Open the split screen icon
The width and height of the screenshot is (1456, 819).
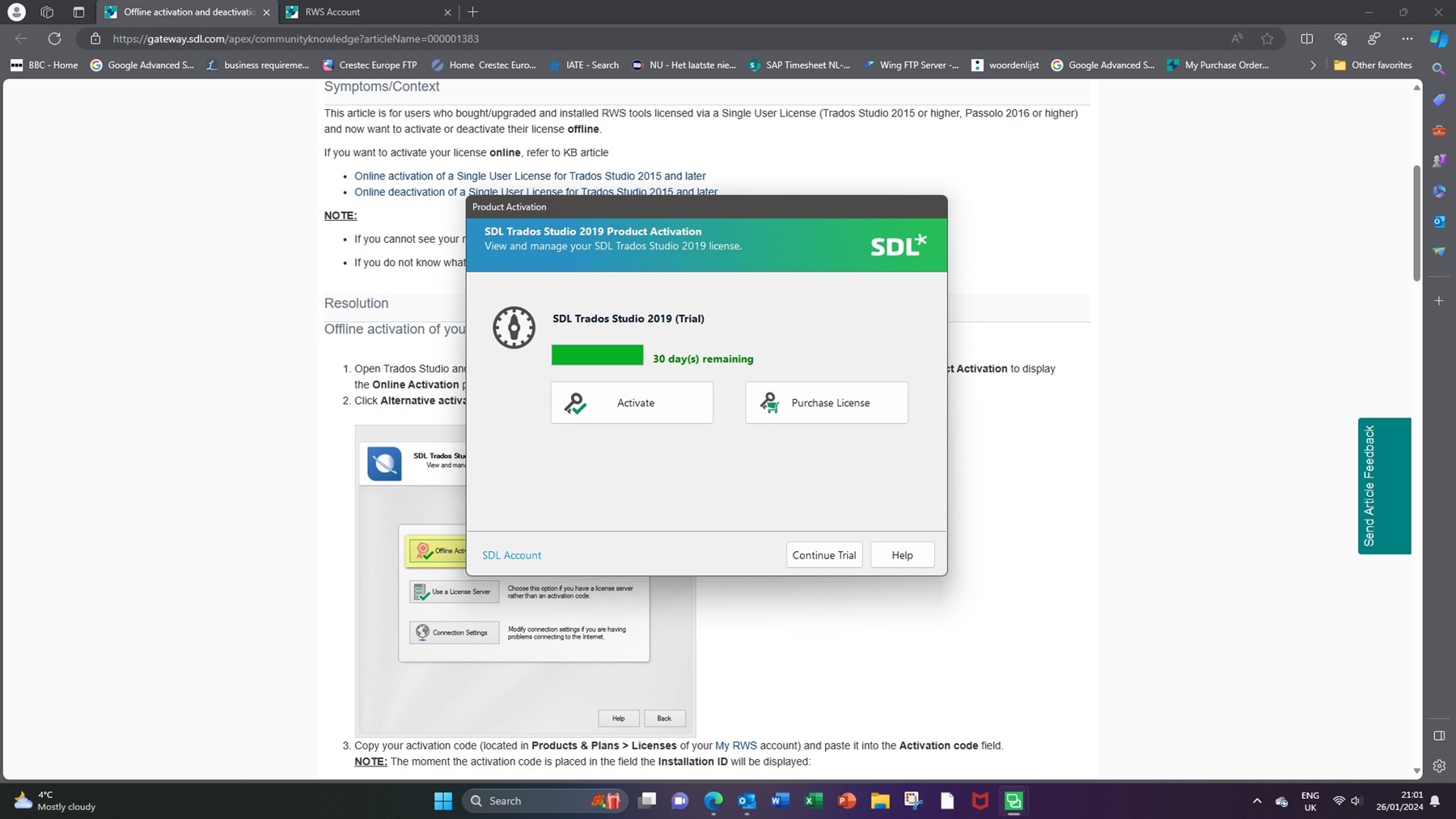[1306, 39]
